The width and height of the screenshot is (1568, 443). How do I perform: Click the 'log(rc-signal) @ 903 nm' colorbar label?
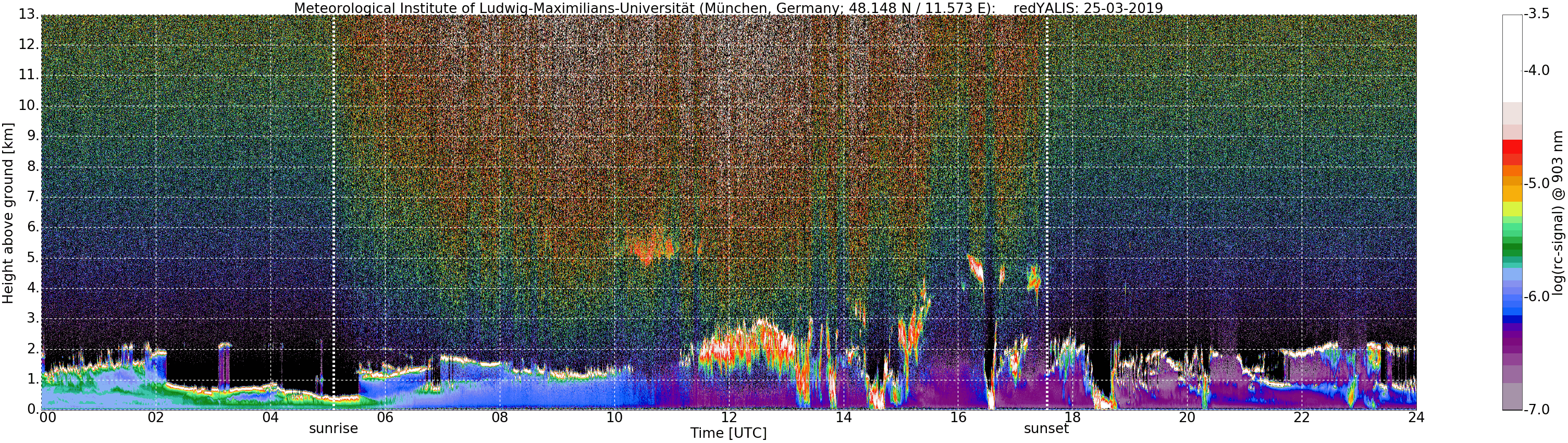coord(1558,212)
